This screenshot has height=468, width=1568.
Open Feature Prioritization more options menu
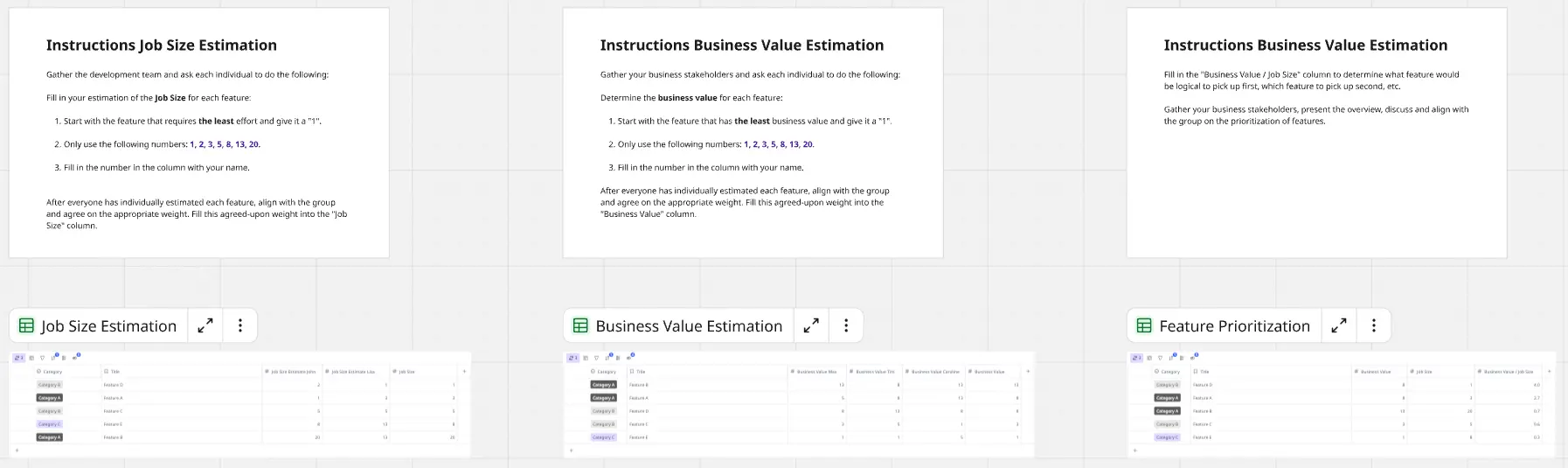[x=1374, y=325]
